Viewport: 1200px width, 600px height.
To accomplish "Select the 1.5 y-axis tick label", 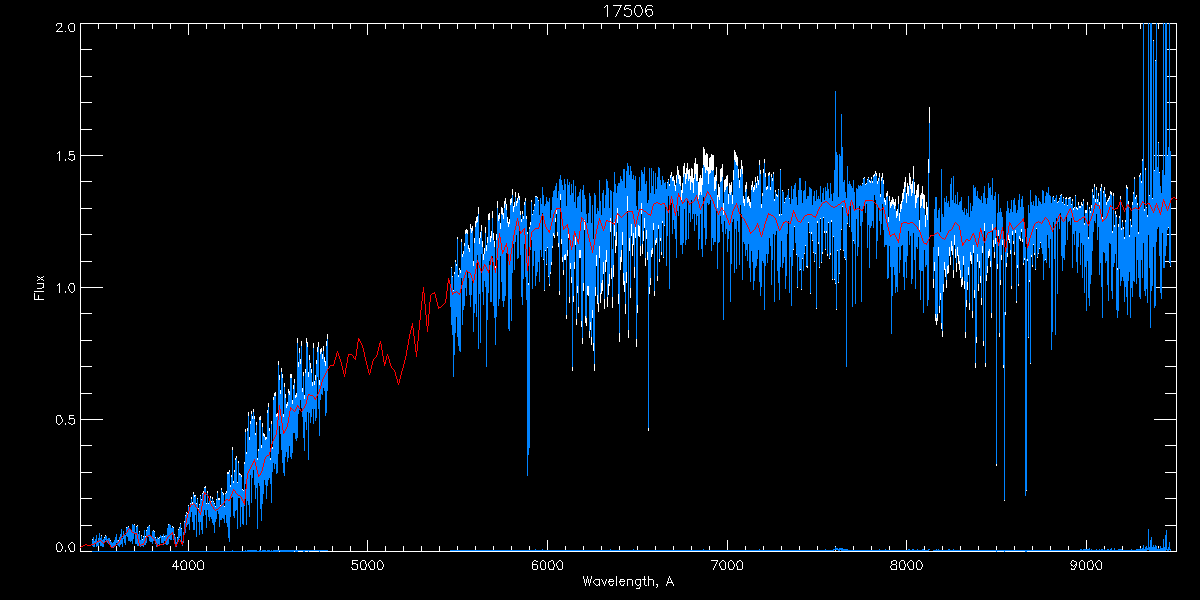I will tap(62, 157).
